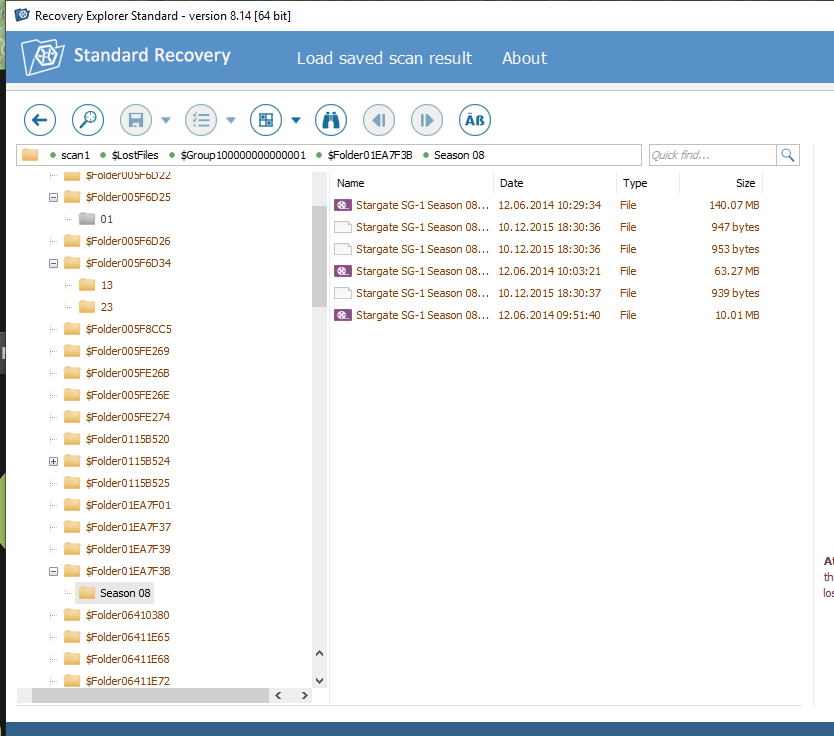Select the 10.01 MB Stargate video file
This screenshot has width=834, height=736.
[547, 315]
